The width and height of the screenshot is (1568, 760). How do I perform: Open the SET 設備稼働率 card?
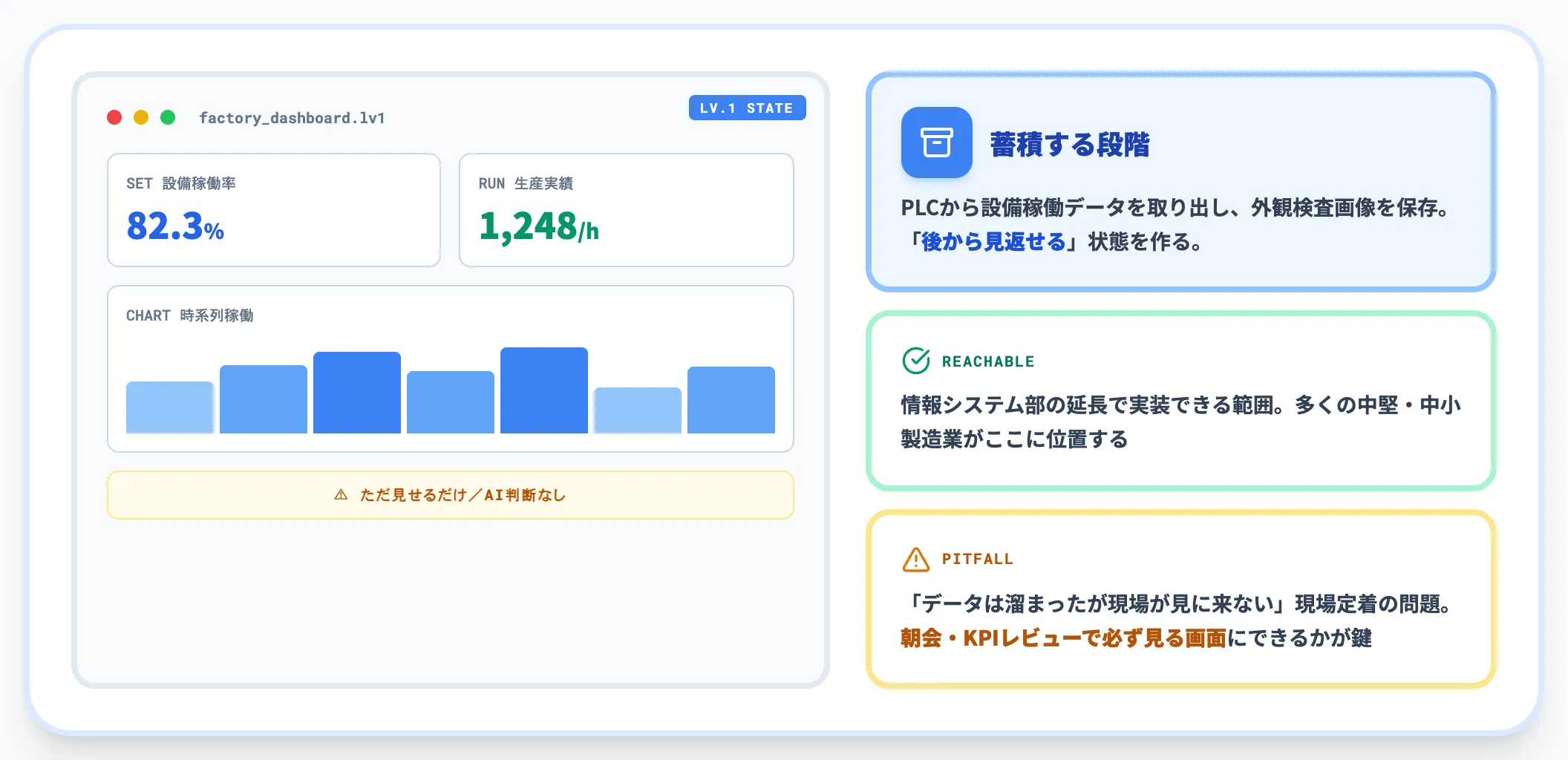coord(274,210)
